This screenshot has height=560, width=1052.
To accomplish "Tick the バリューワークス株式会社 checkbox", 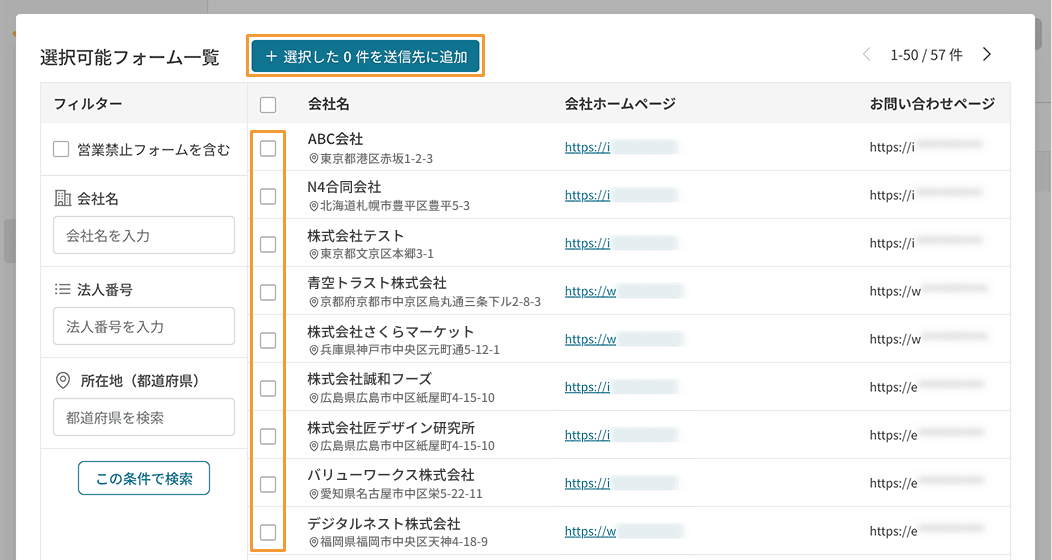I will [x=268, y=484].
